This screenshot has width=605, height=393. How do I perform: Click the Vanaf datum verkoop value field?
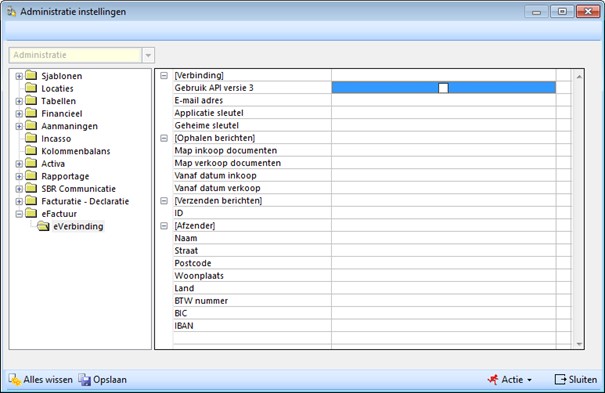444,188
